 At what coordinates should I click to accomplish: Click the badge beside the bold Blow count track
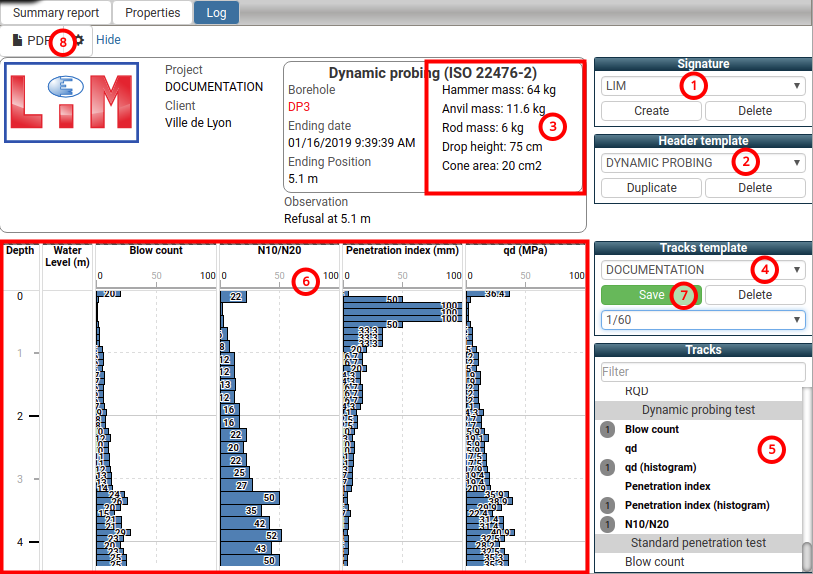606,429
